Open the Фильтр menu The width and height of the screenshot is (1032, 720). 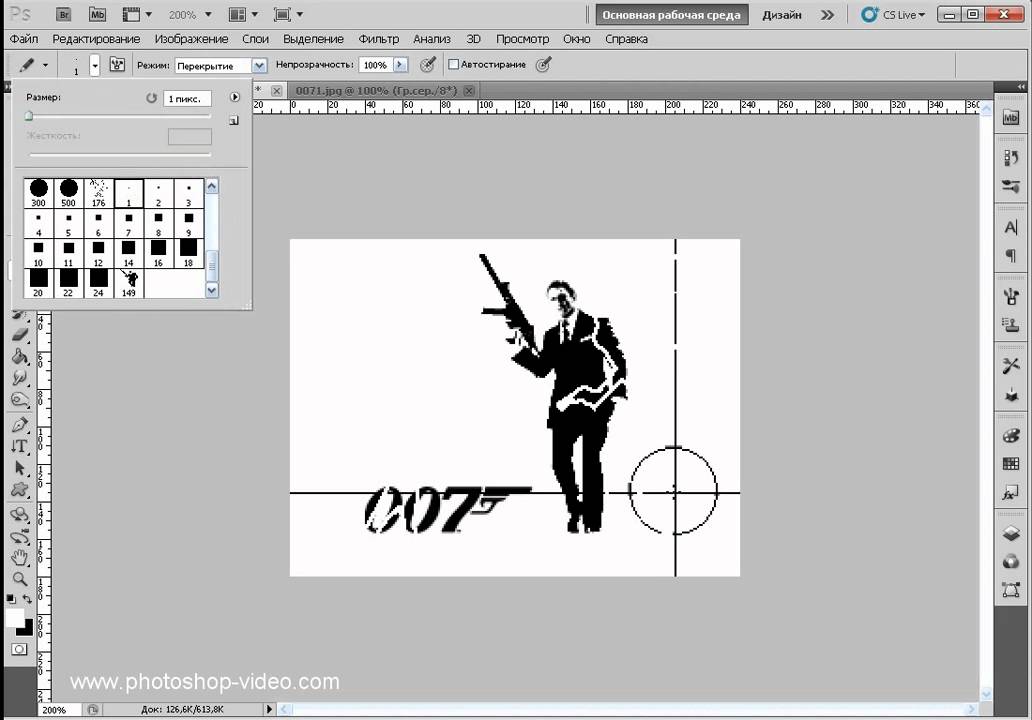378,39
